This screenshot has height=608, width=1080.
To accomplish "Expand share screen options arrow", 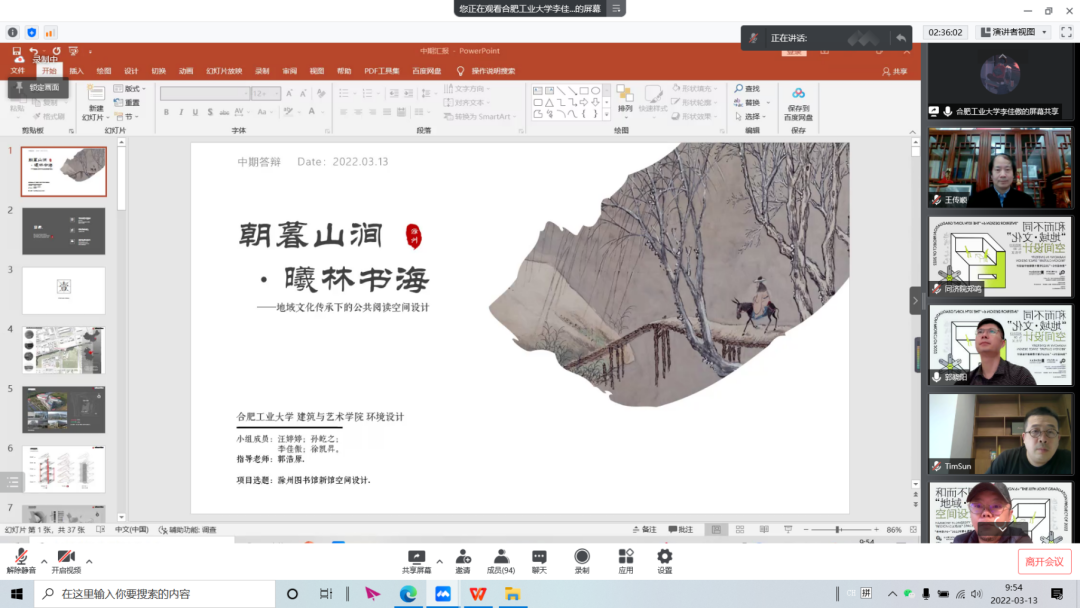I will [439, 562].
